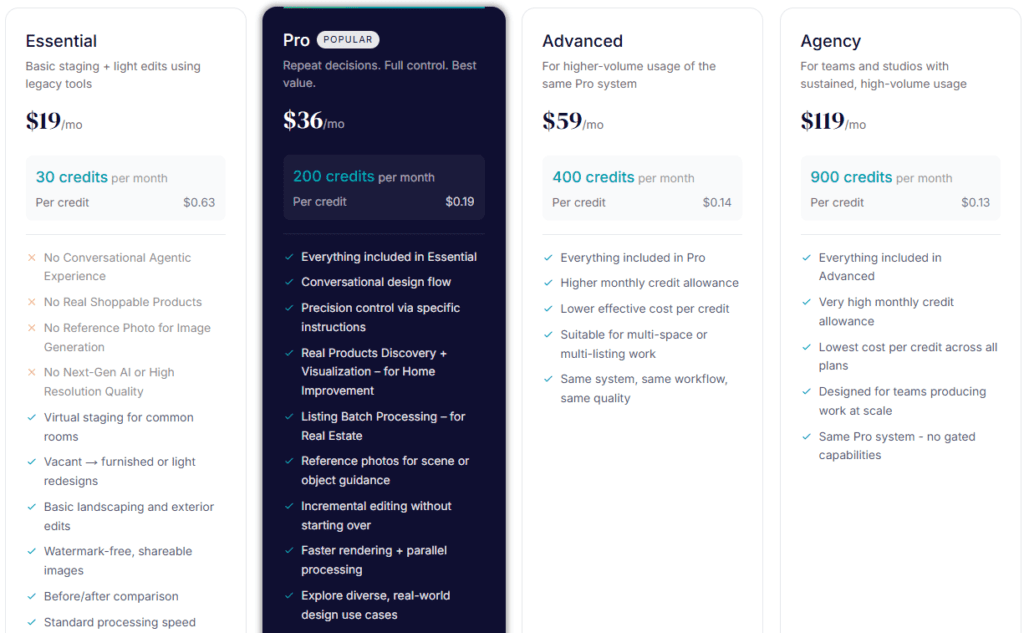Click the checkmark beside Virtual staging for common rooms
Viewport: 1024px width, 633px height.
[31, 417]
